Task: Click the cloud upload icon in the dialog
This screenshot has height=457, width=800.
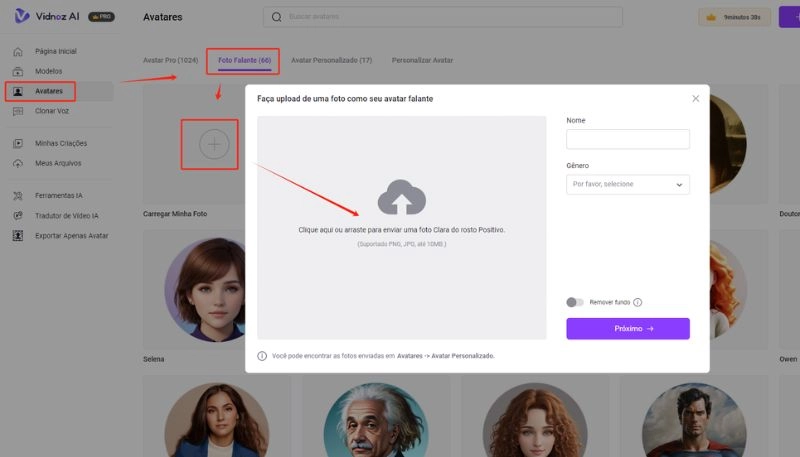Action: [x=402, y=197]
